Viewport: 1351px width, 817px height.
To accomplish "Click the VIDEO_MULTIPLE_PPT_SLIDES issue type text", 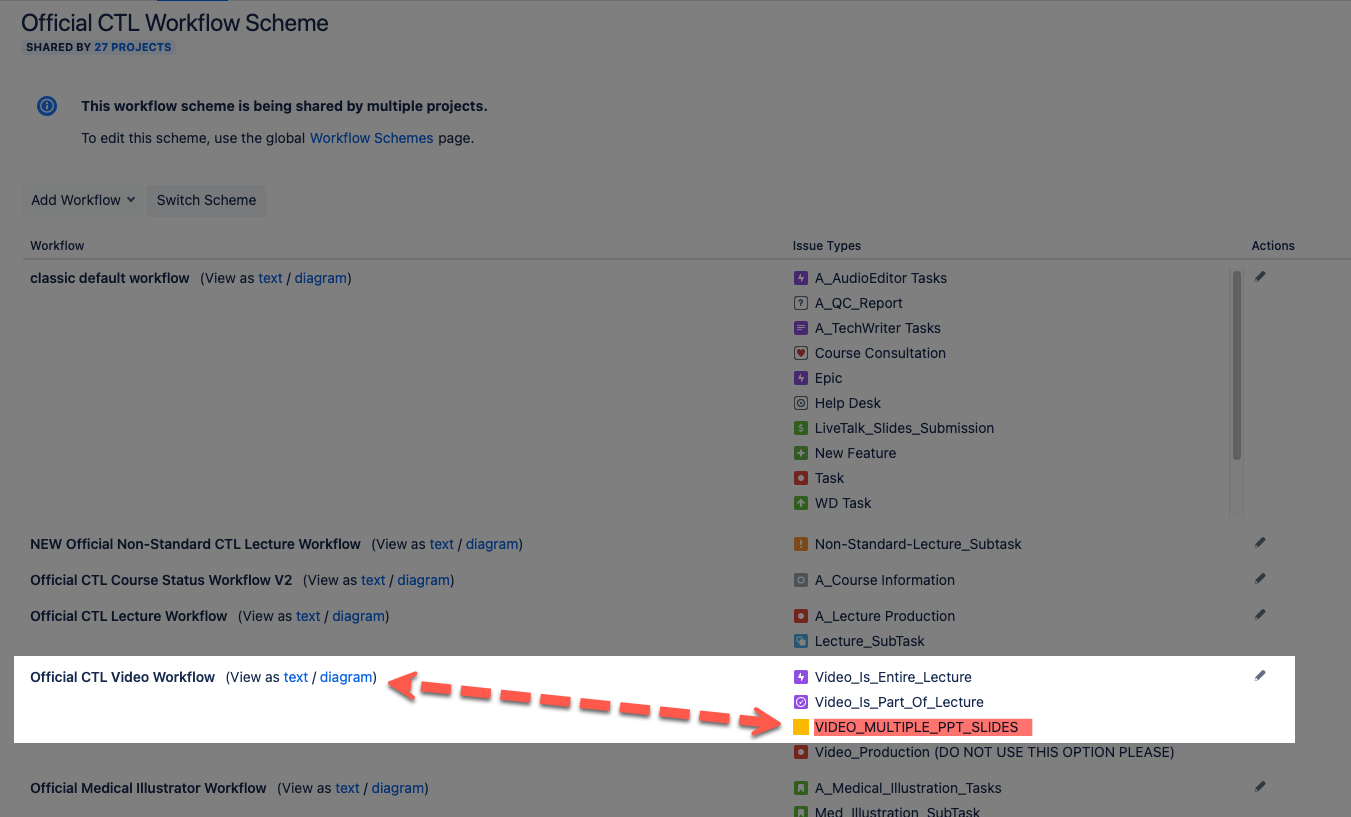I will (x=916, y=727).
